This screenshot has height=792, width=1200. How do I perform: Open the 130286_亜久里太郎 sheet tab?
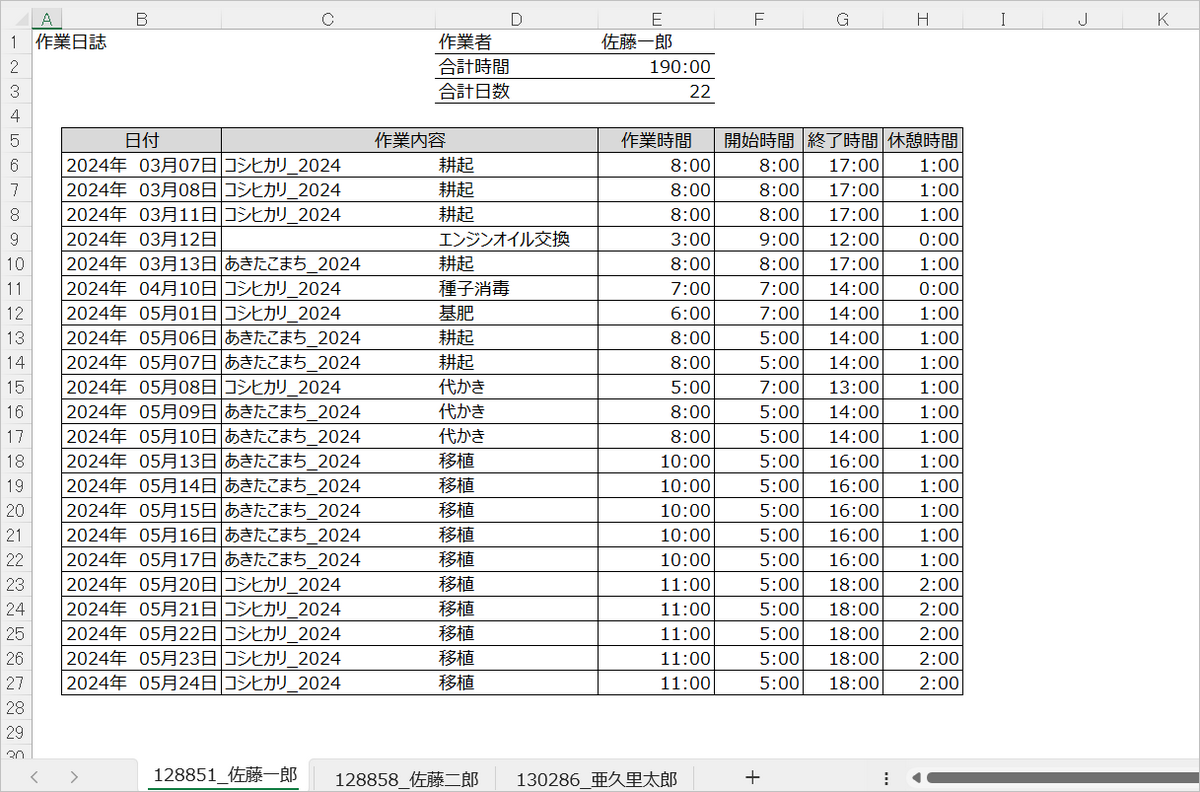click(596, 779)
